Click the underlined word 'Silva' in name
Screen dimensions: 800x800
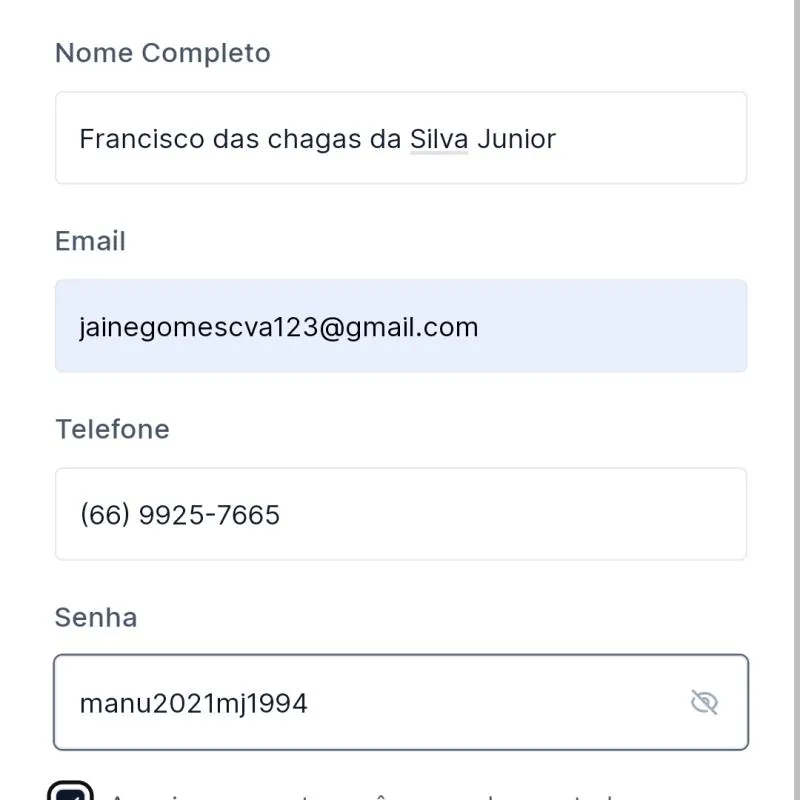(x=438, y=138)
